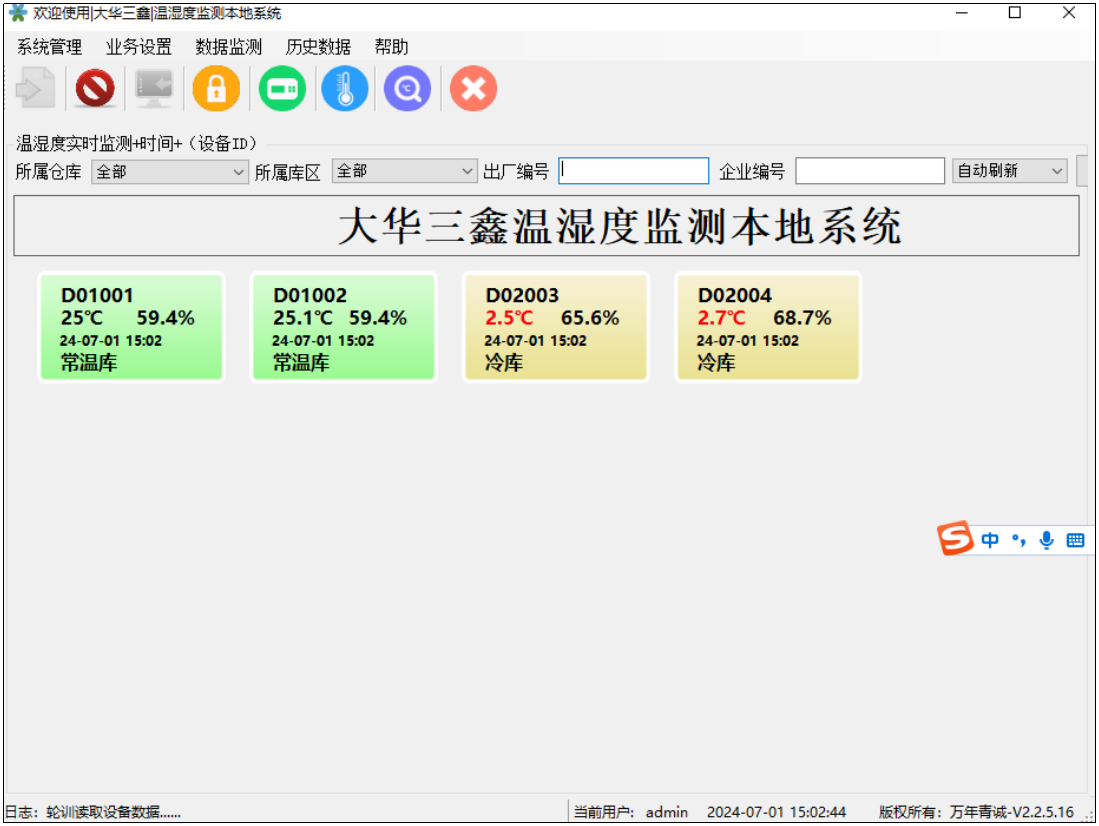Open the 自动刷新 dropdown
The width and height of the screenshot is (1099, 826).
pyautogui.click(x=1010, y=172)
